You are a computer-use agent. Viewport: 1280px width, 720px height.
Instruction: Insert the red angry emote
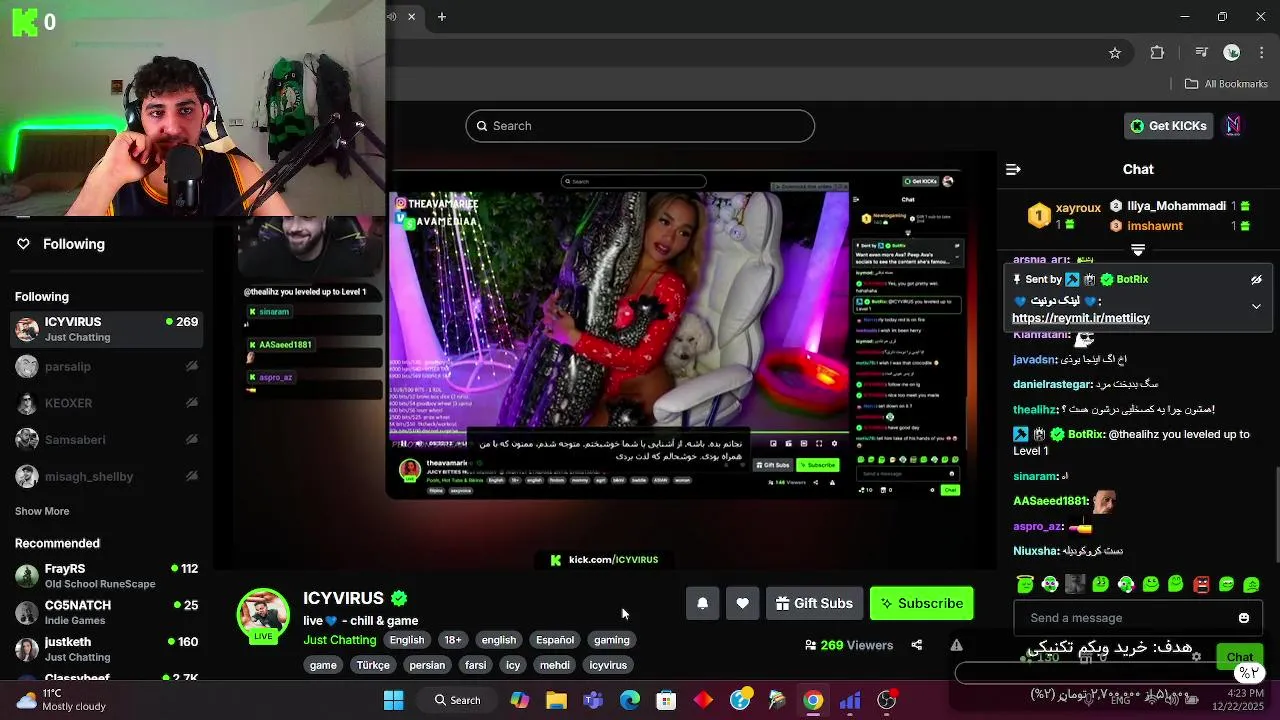[x=1201, y=584]
